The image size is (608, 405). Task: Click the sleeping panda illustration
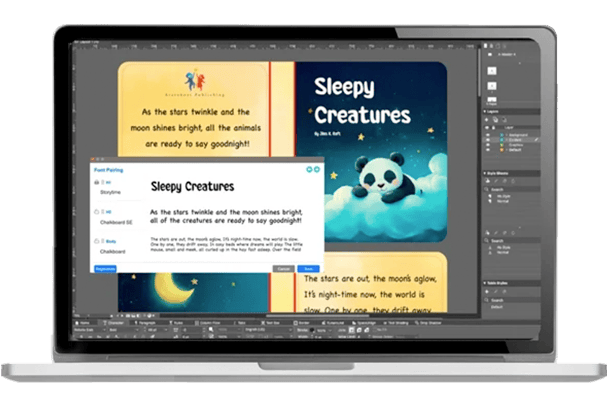point(385,178)
